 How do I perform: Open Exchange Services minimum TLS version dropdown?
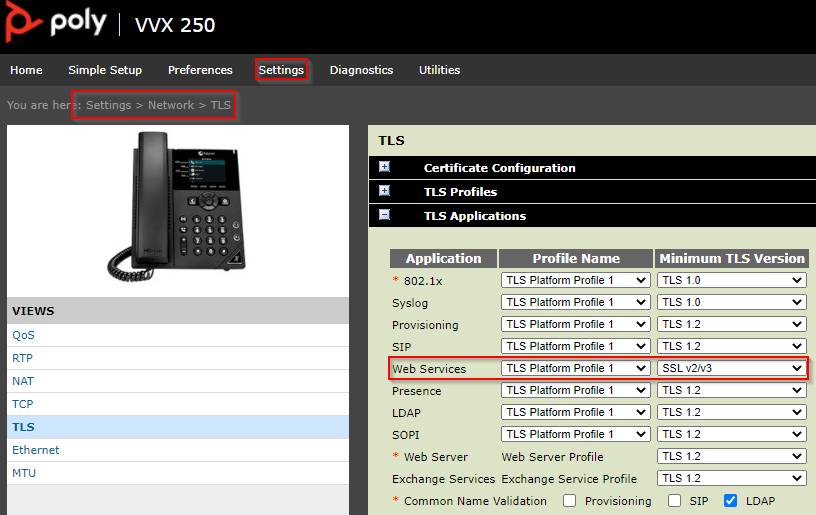pyautogui.click(x=731, y=479)
